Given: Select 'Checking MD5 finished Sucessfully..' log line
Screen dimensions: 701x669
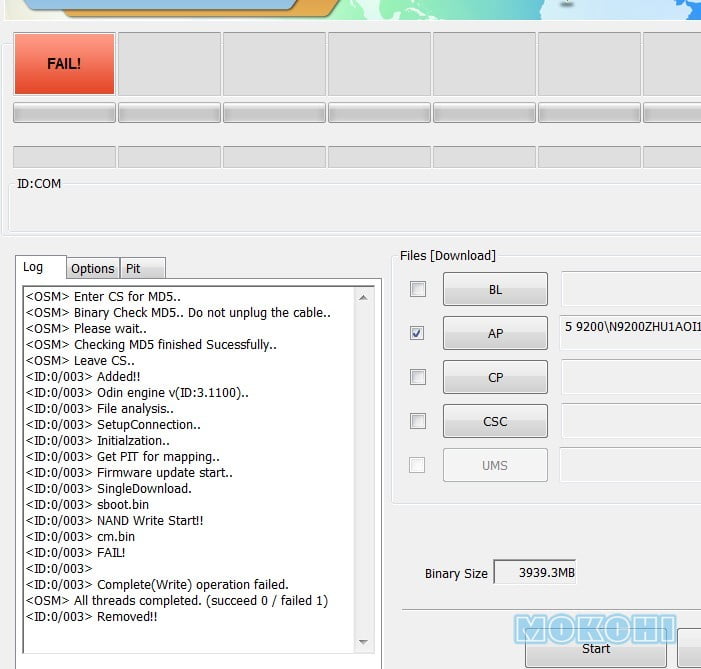Looking at the screenshot, I should [151, 345].
